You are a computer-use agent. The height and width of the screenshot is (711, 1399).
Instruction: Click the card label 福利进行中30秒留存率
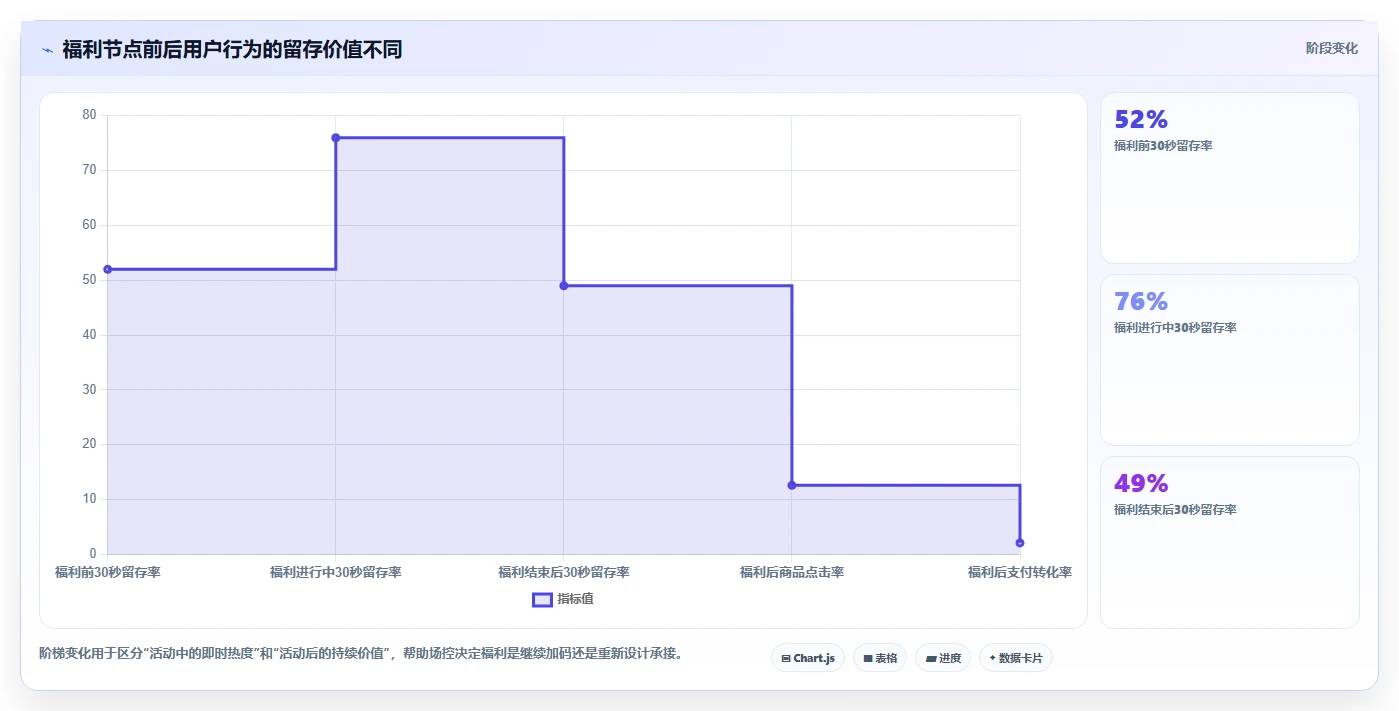1175,328
